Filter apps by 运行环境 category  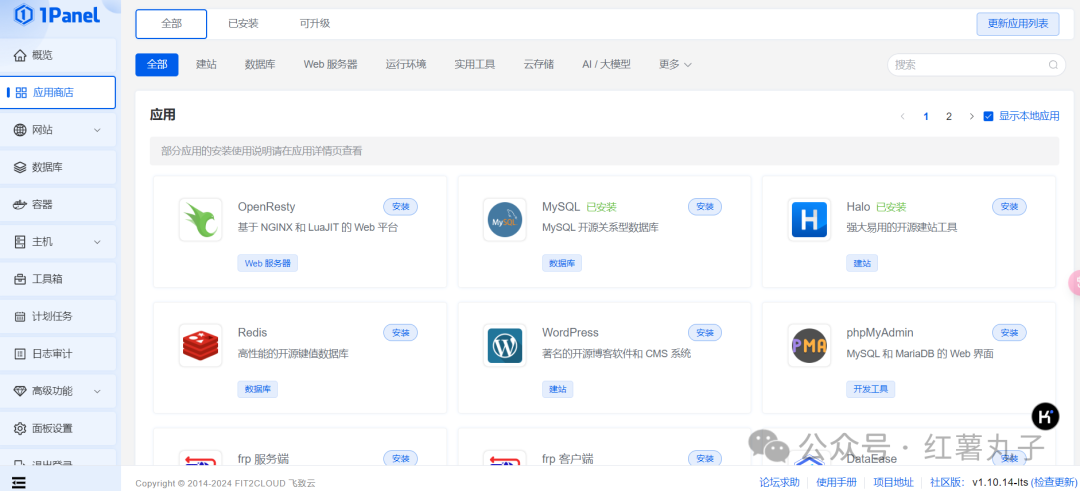point(406,64)
